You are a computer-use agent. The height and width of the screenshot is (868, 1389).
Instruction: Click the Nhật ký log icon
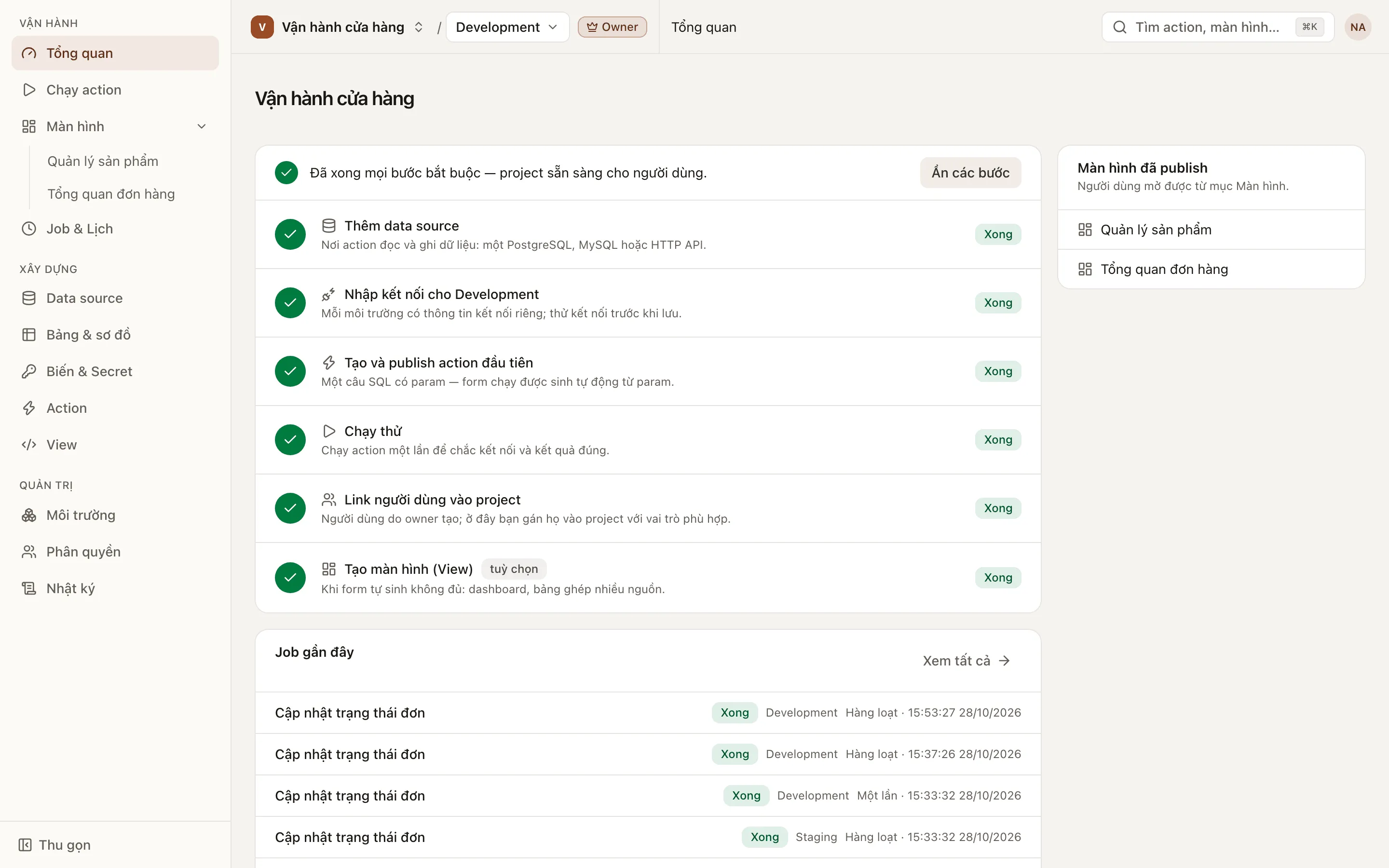pyautogui.click(x=29, y=588)
